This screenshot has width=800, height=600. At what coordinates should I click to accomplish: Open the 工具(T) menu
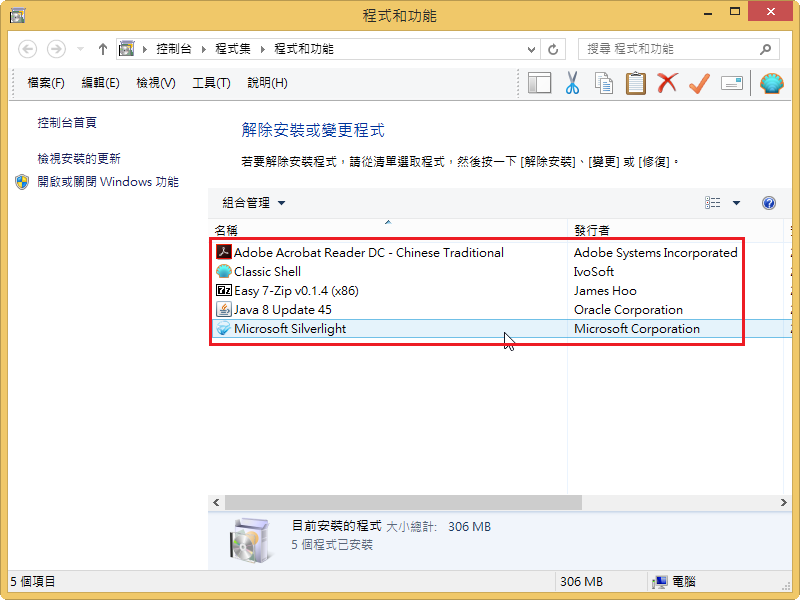(211, 83)
